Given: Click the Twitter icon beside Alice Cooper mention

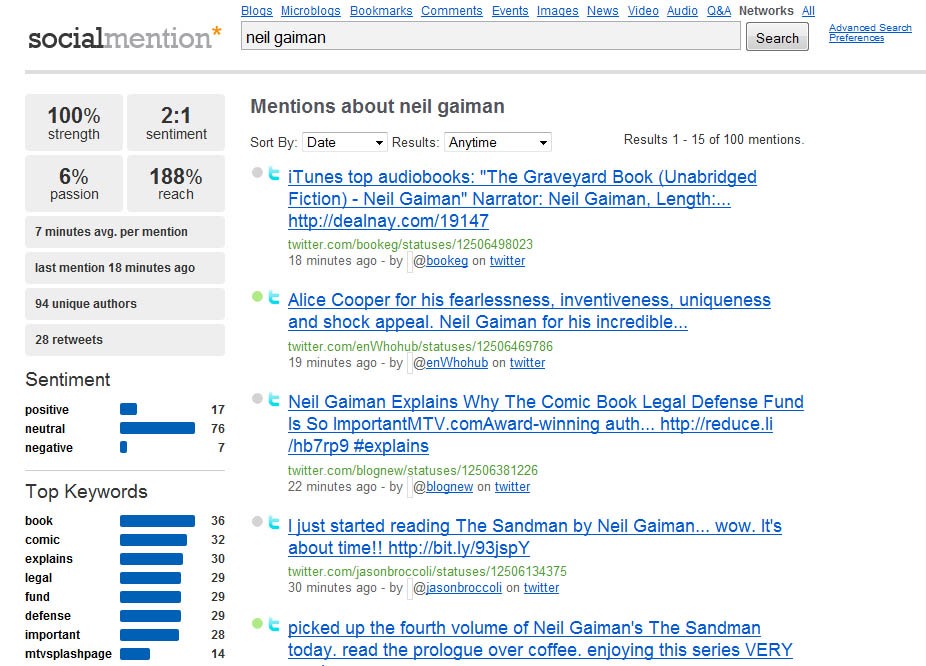Looking at the screenshot, I should tap(274, 297).
